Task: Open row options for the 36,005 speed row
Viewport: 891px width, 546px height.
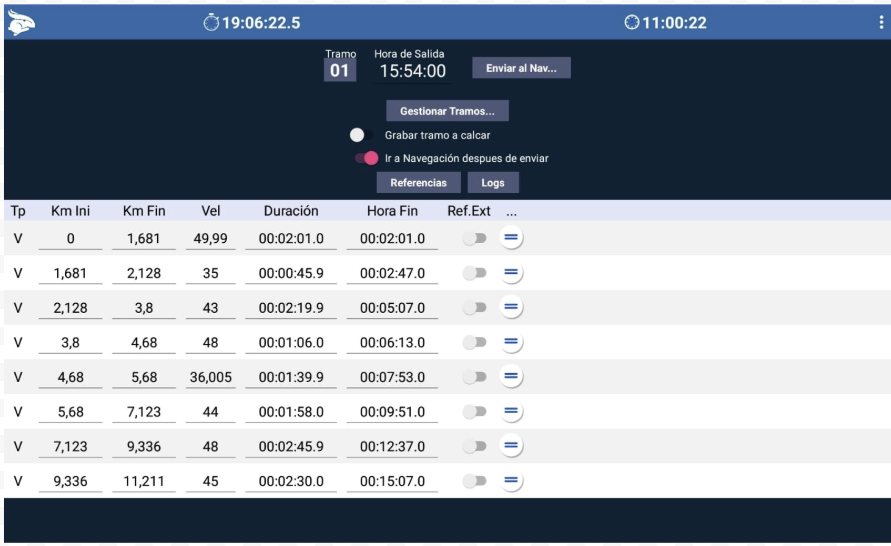Action: point(510,376)
